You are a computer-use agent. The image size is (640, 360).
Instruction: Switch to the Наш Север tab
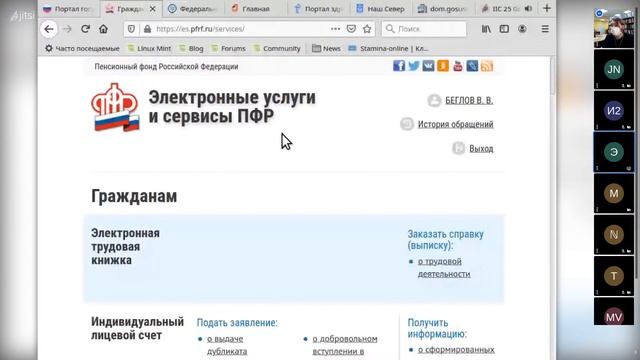click(381, 9)
